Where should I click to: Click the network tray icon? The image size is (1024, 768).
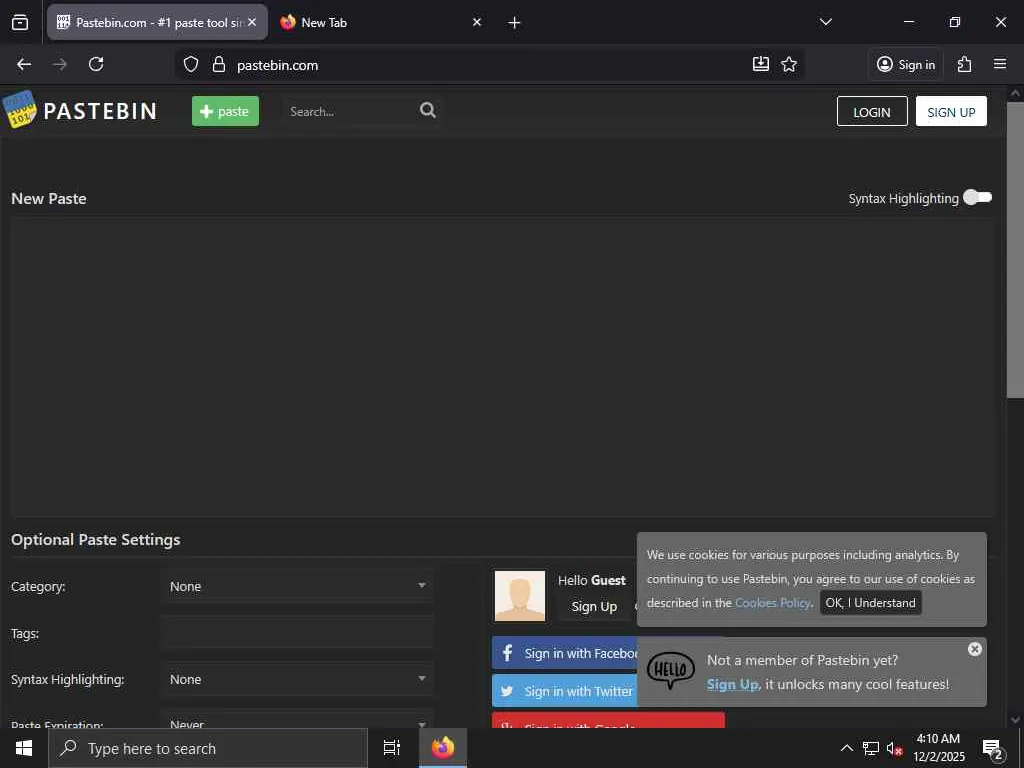871,748
